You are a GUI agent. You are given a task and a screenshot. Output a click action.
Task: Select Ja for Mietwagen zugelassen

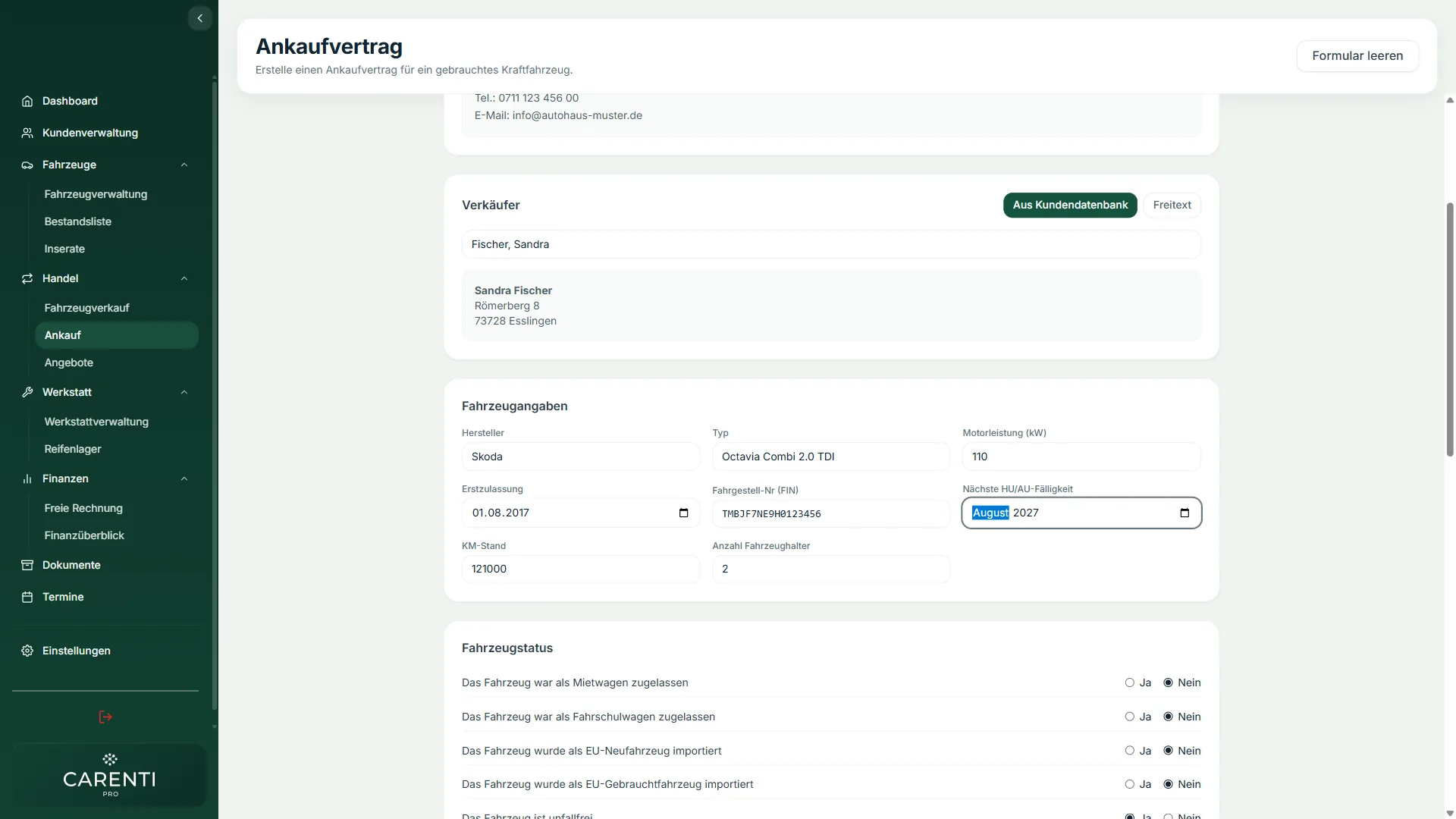[1130, 682]
